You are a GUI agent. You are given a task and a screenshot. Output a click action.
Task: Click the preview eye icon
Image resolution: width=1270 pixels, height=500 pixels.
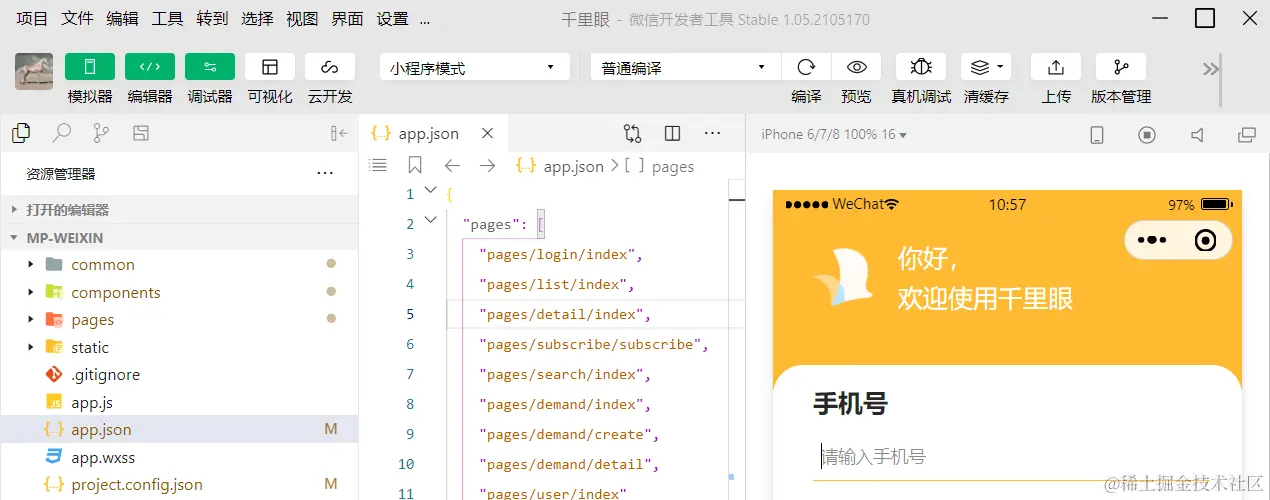click(856, 67)
